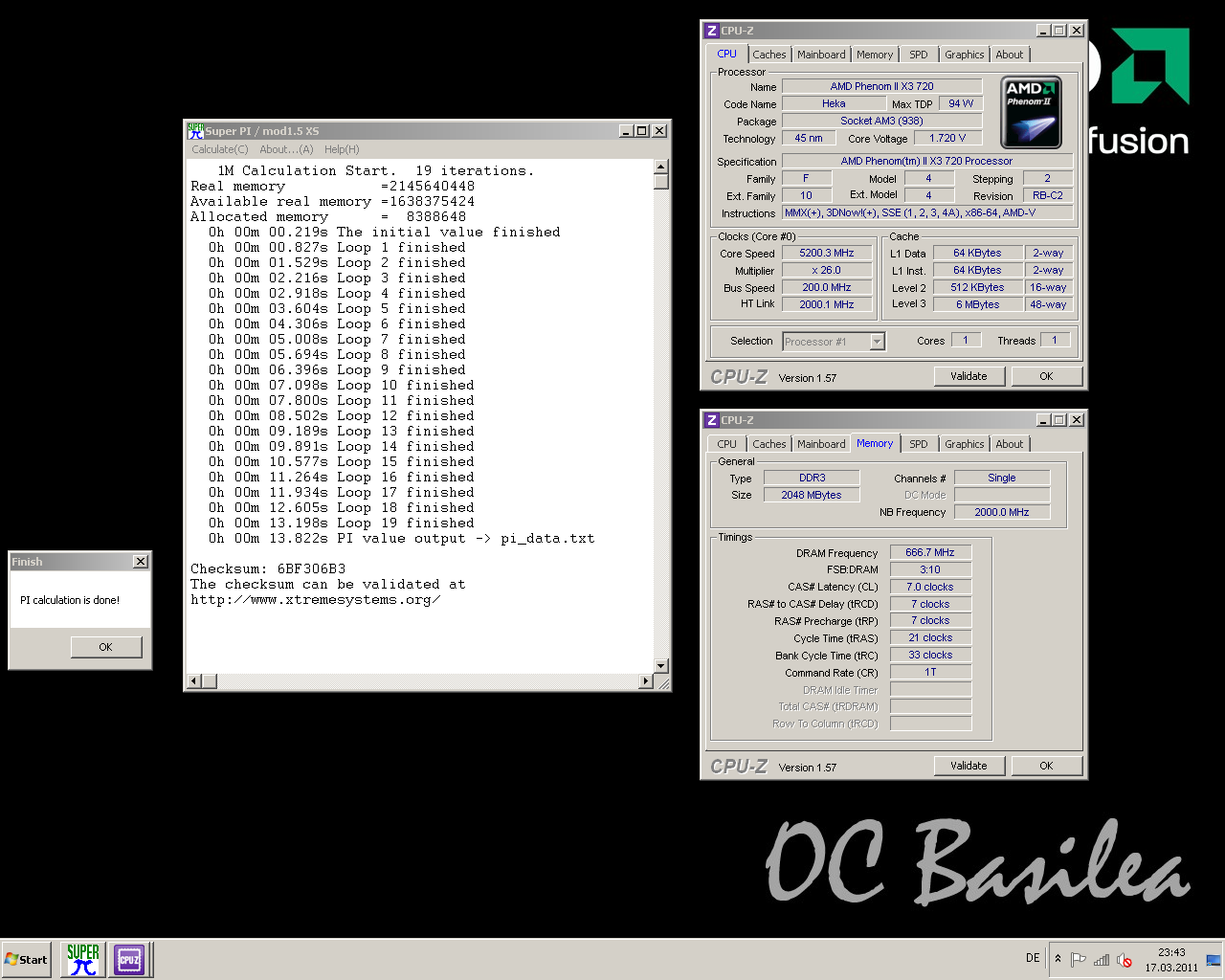Click the xtremesystems.org URL text

(316, 600)
